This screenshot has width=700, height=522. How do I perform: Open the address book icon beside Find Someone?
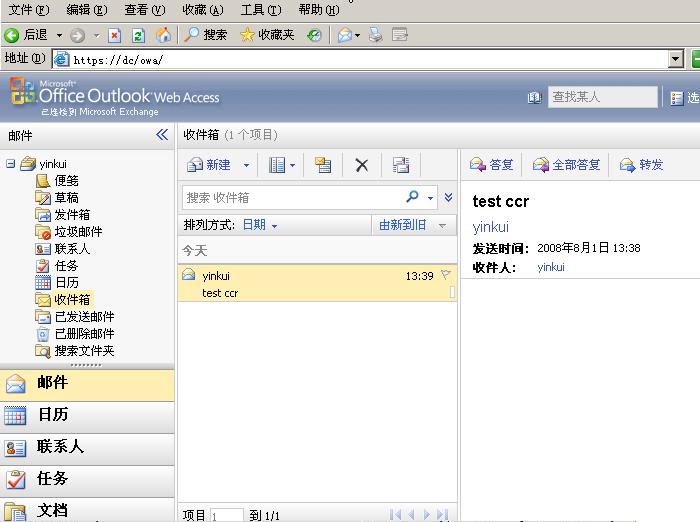[534, 97]
